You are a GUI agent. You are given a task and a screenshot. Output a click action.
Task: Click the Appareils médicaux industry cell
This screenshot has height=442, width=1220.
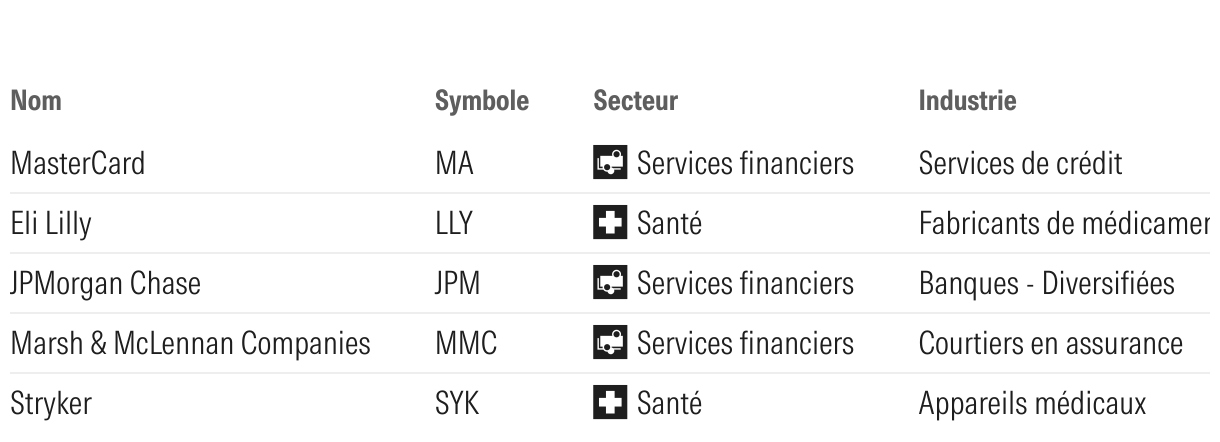click(x=1033, y=404)
